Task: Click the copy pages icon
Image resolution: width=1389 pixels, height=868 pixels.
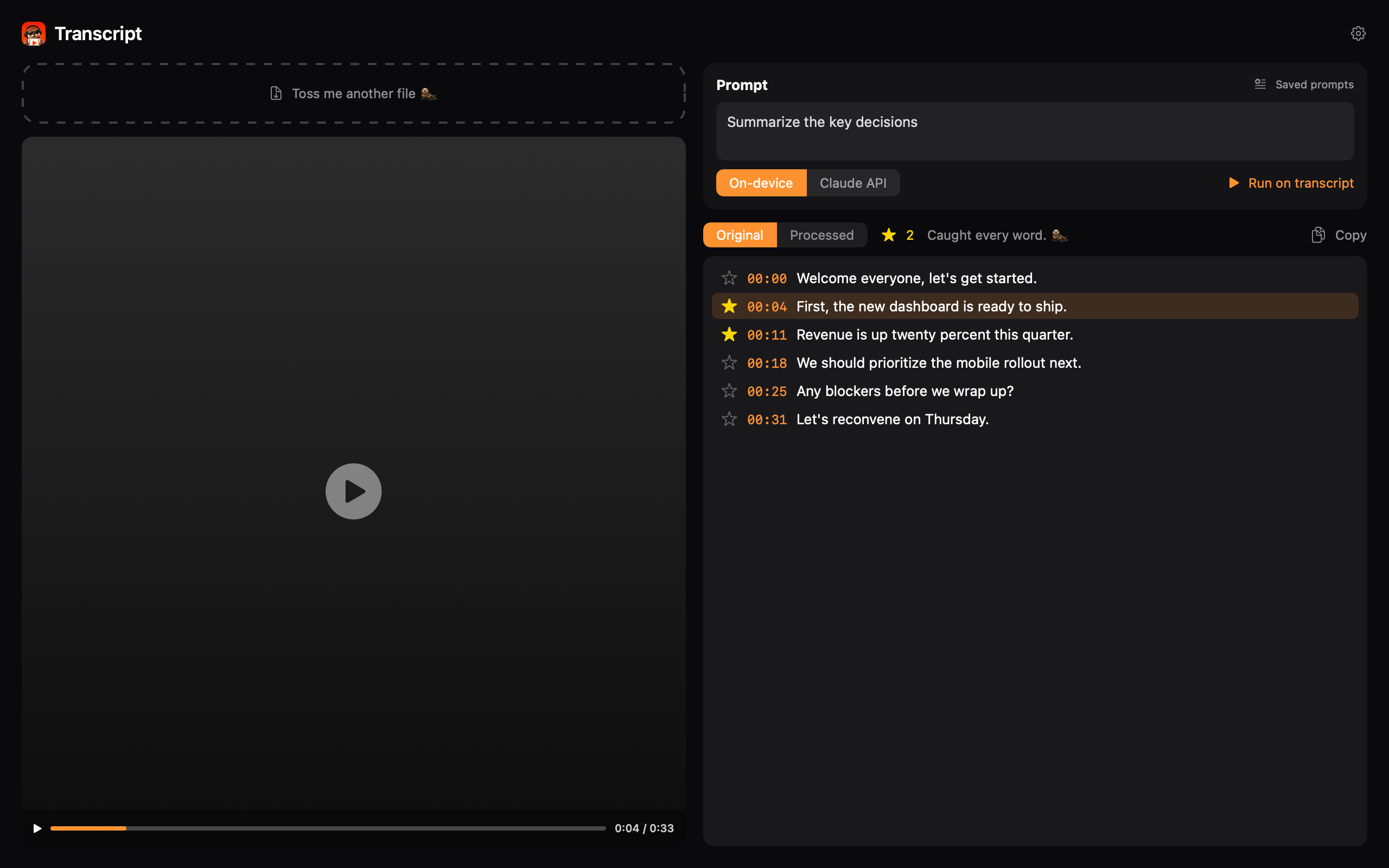Action: click(1318, 235)
